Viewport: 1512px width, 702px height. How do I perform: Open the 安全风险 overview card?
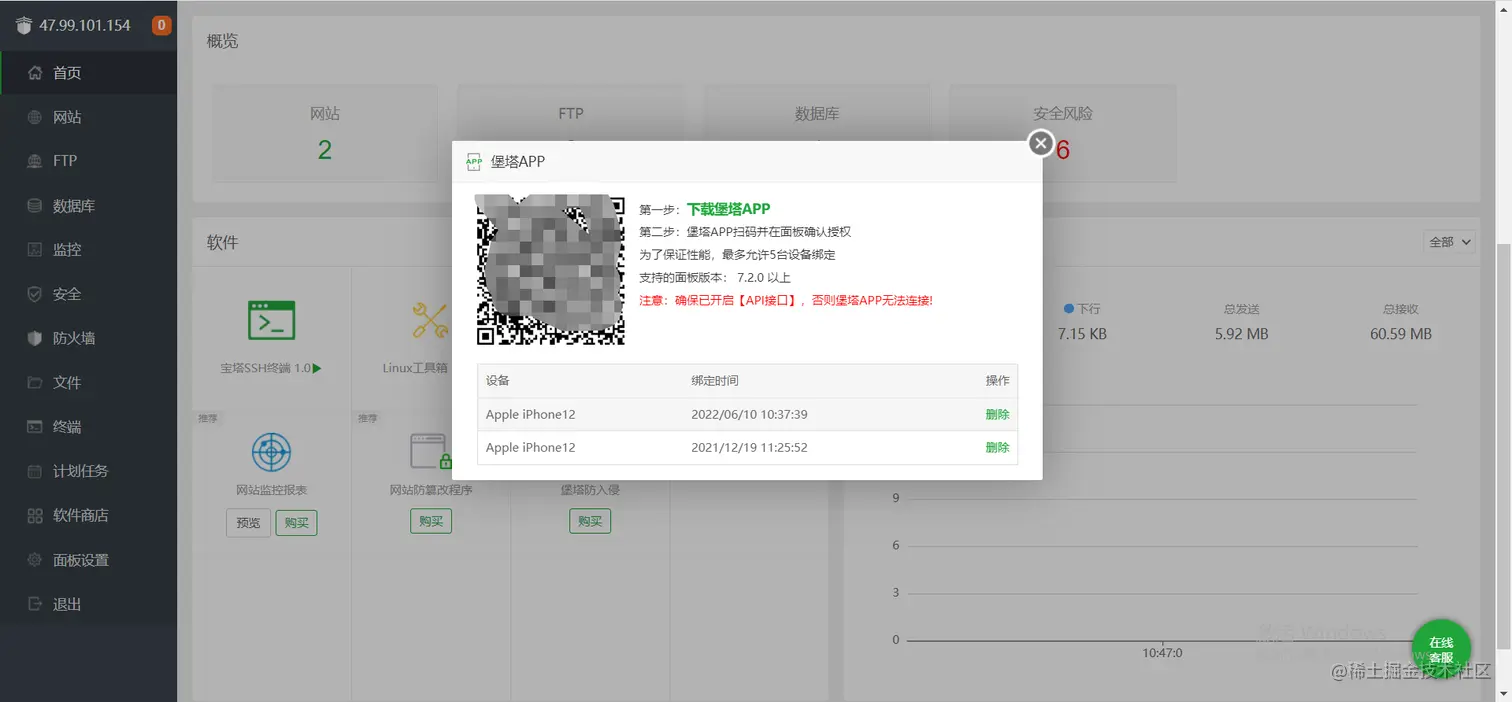(1063, 134)
